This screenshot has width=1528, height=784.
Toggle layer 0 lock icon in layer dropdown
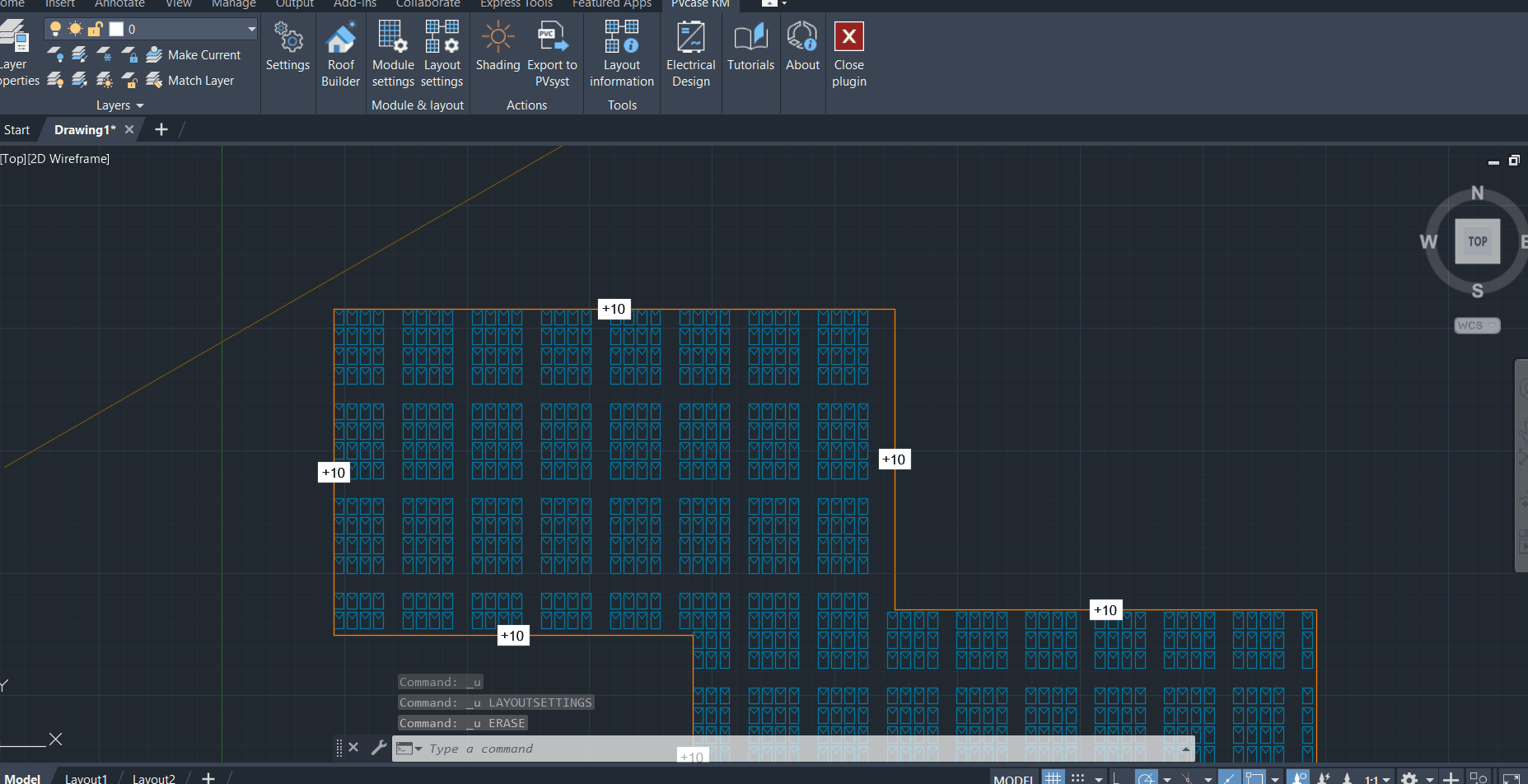coord(95,30)
